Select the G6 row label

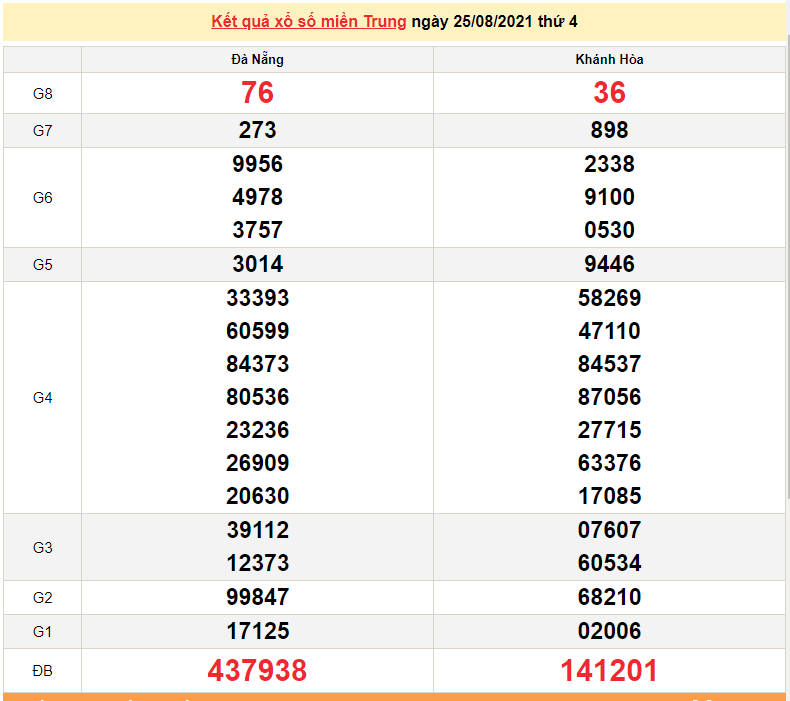click(42, 198)
